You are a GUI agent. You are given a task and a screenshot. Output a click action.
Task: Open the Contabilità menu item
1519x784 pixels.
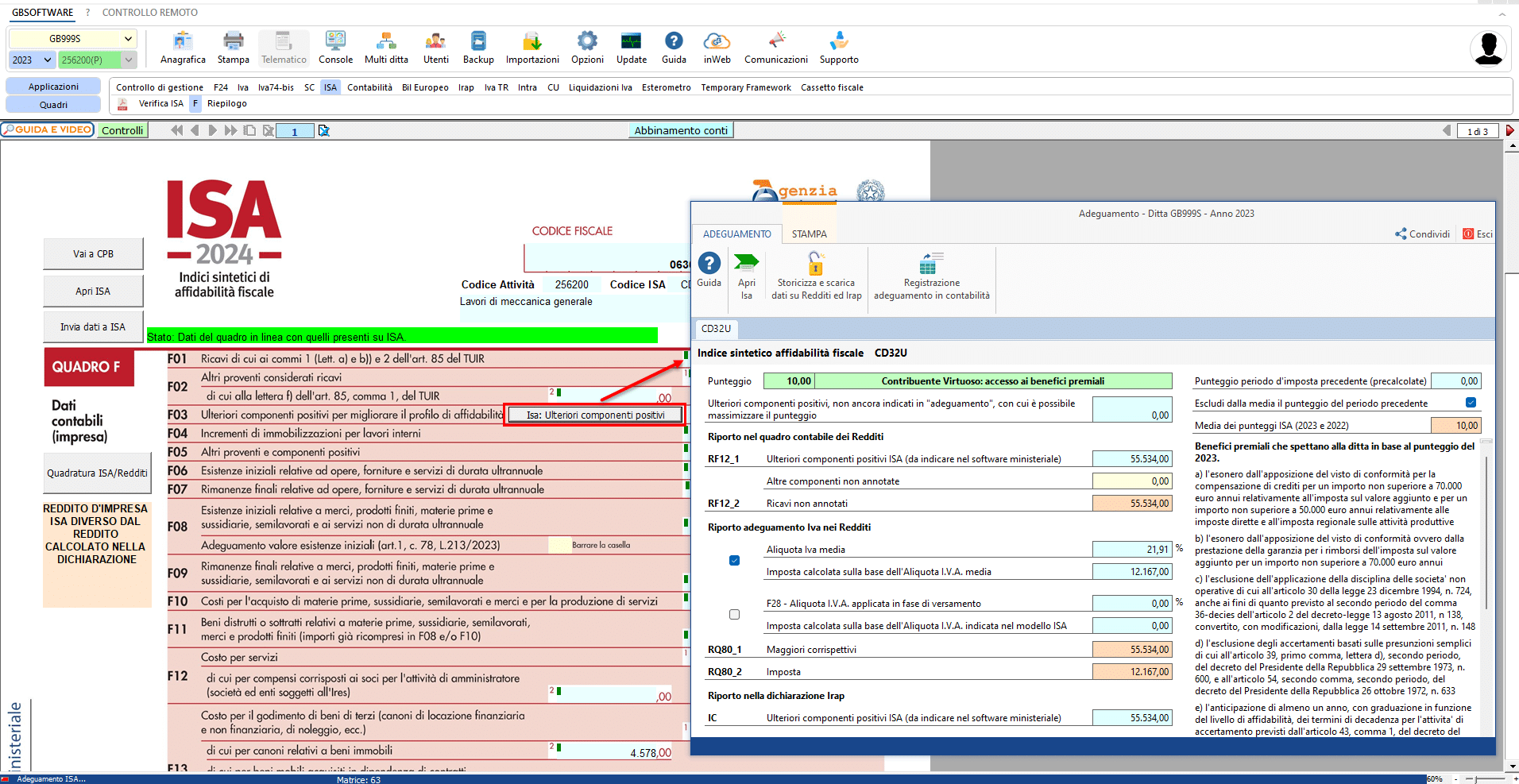click(369, 87)
